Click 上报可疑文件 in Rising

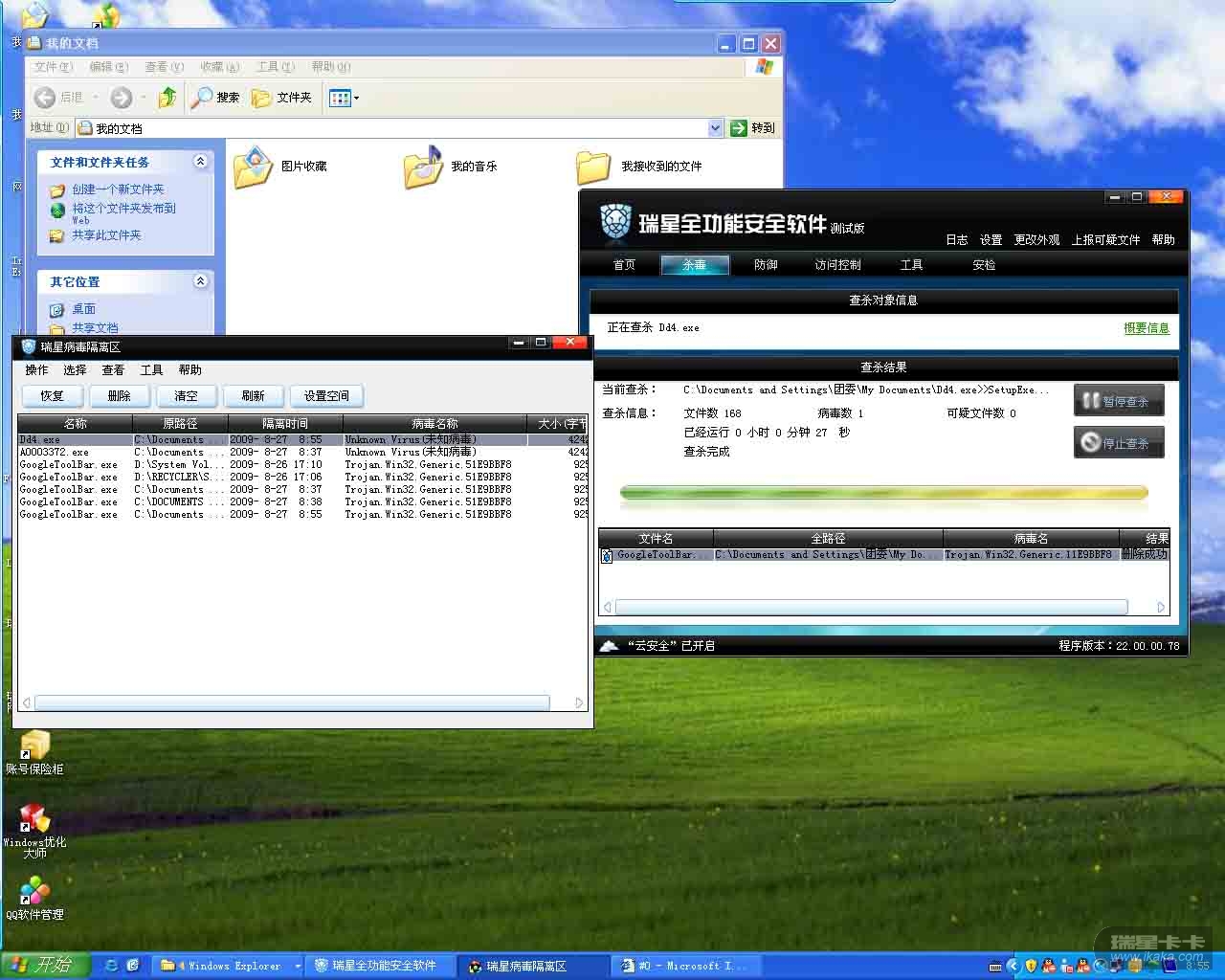click(1106, 240)
